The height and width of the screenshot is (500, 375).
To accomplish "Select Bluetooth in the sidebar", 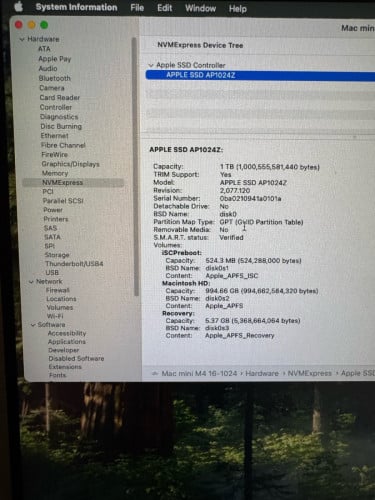I will (x=55, y=78).
